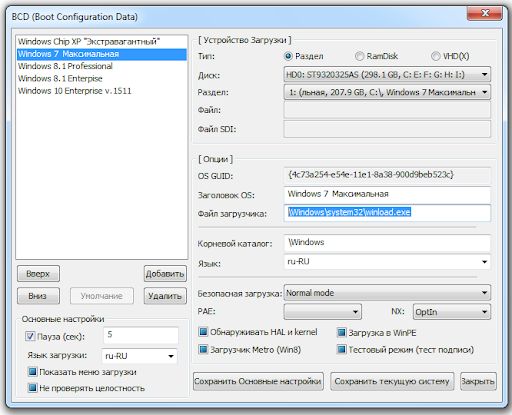512x415 pixels.
Task: Open the PAE dropdown
Action: [x=322, y=312]
